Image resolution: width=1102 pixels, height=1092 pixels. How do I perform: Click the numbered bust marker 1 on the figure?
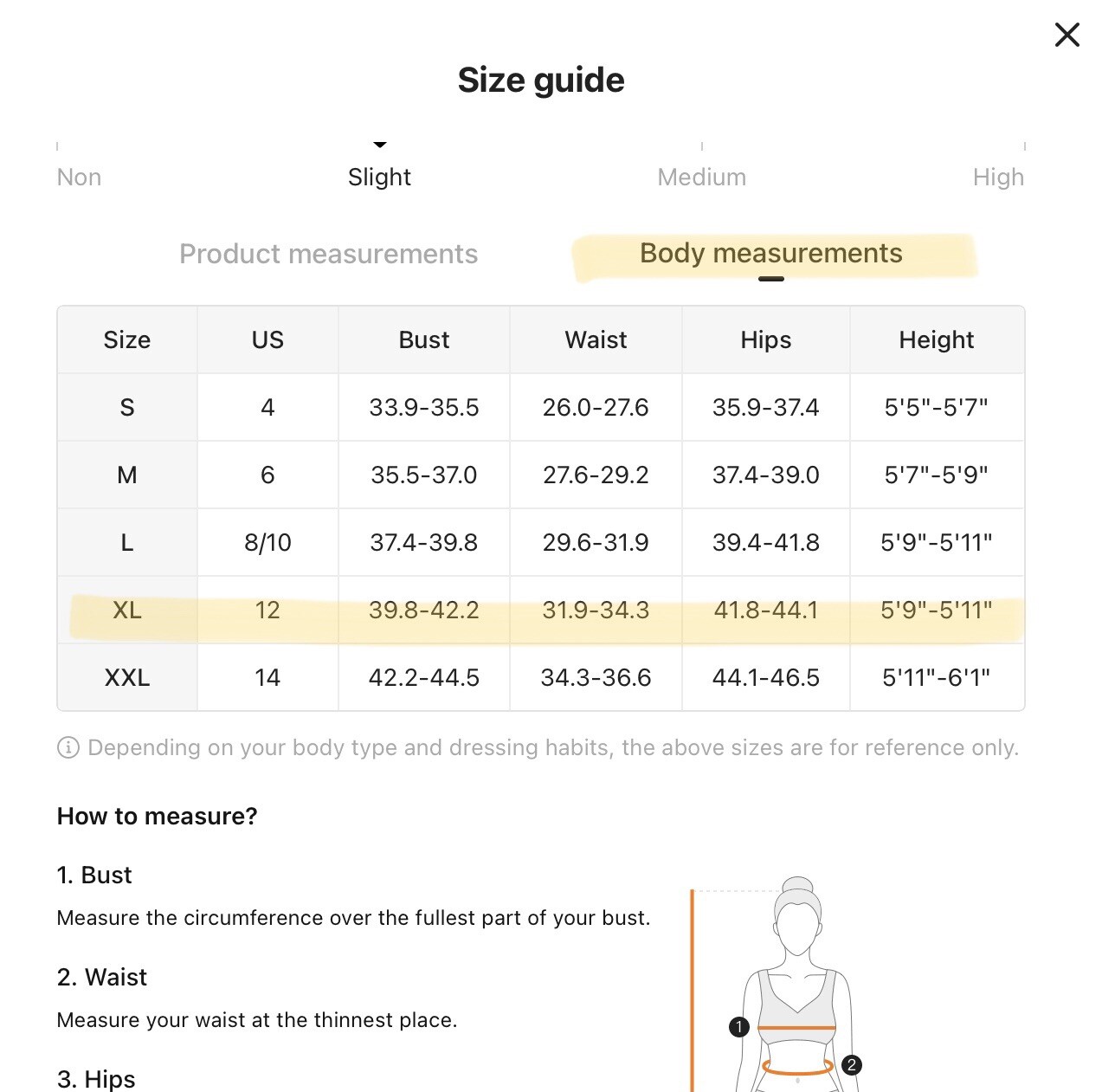[738, 1027]
